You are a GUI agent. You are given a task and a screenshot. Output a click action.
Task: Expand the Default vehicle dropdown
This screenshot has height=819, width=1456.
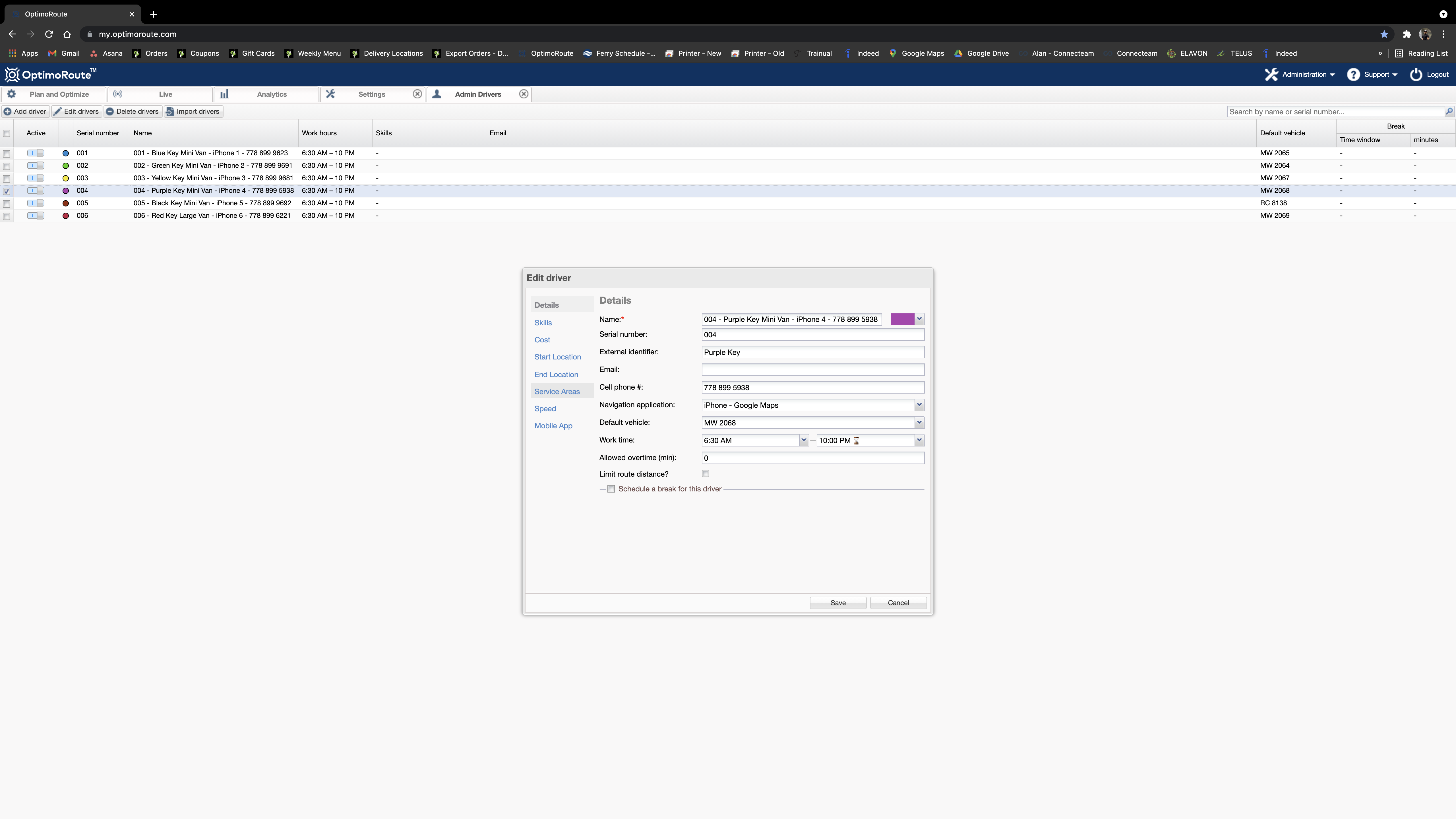[919, 422]
